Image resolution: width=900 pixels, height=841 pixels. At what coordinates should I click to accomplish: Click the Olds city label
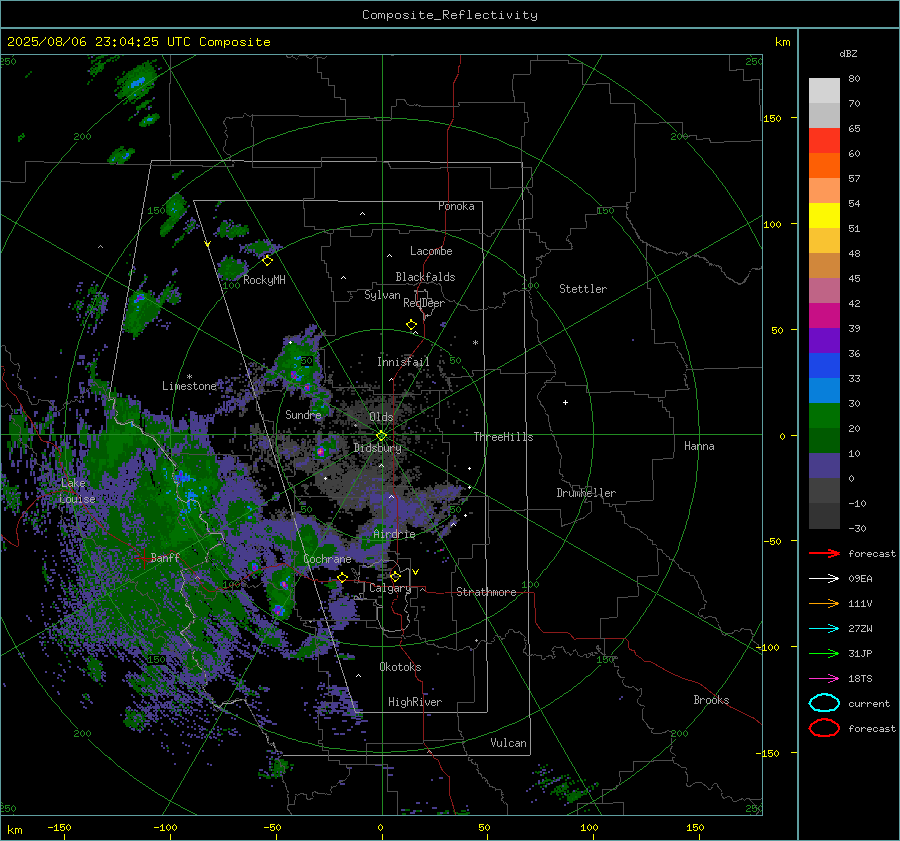click(381, 417)
